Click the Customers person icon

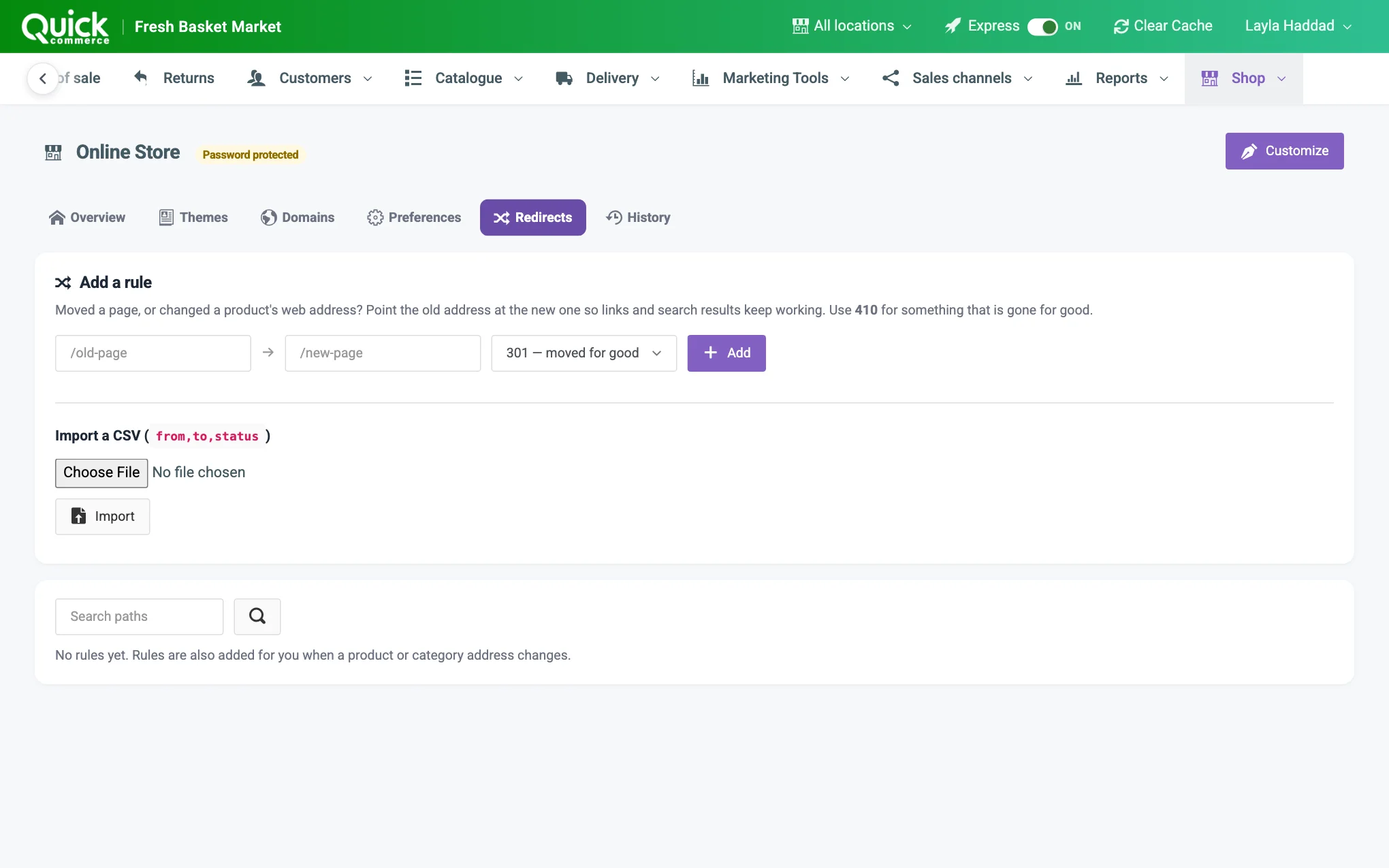[x=256, y=78]
